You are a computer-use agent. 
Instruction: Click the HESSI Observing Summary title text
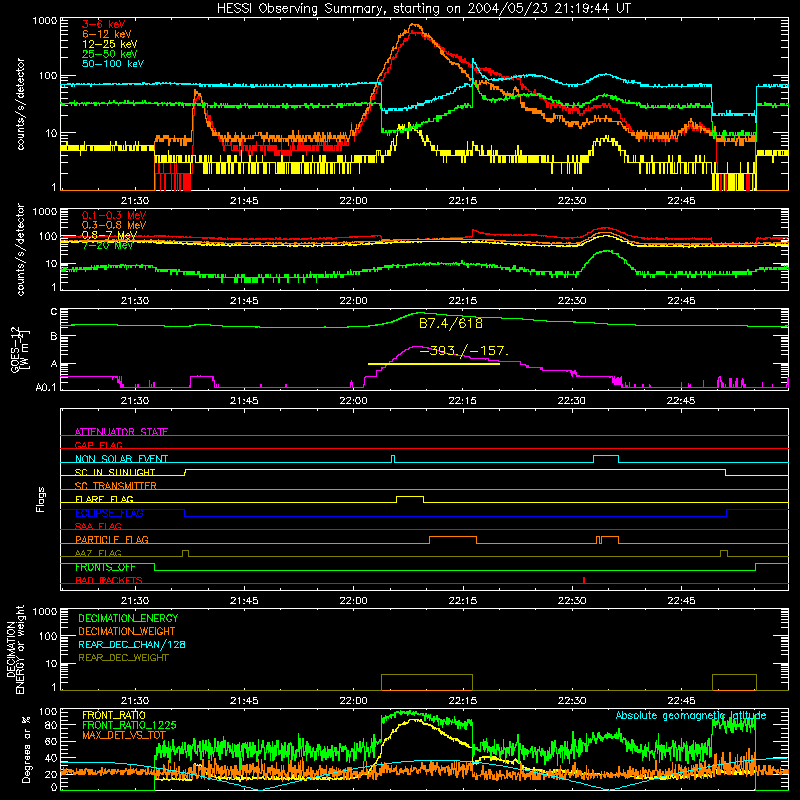(423, 9)
